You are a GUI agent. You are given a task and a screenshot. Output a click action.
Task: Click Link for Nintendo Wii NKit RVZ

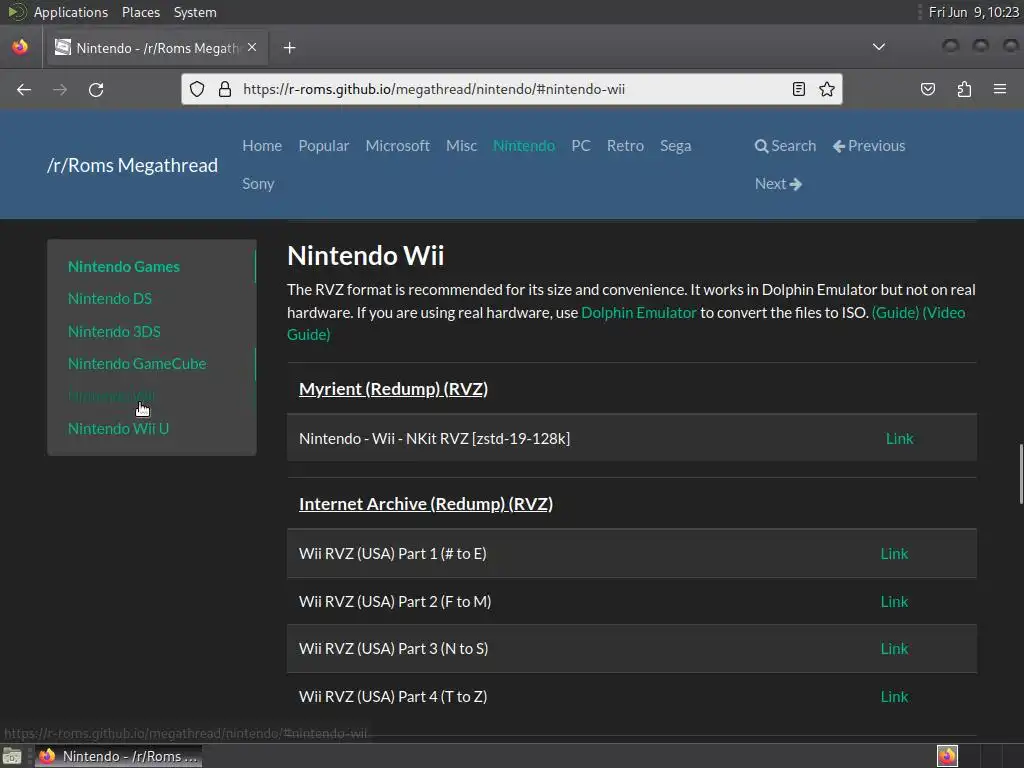click(899, 439)
